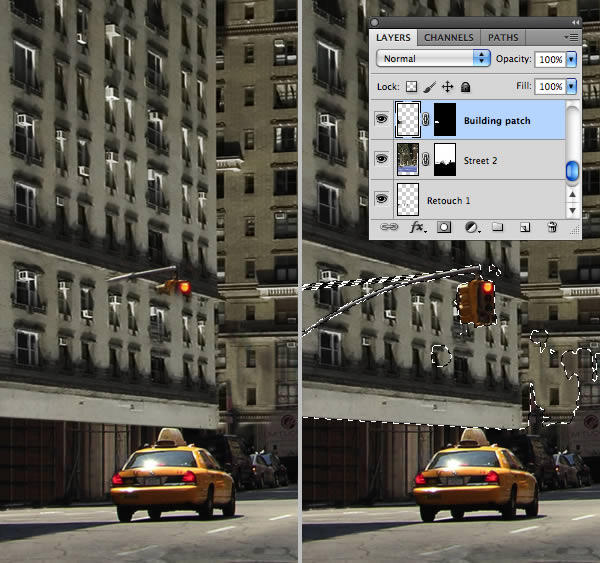Switch to the Paths tab

[x=503, y=38]
